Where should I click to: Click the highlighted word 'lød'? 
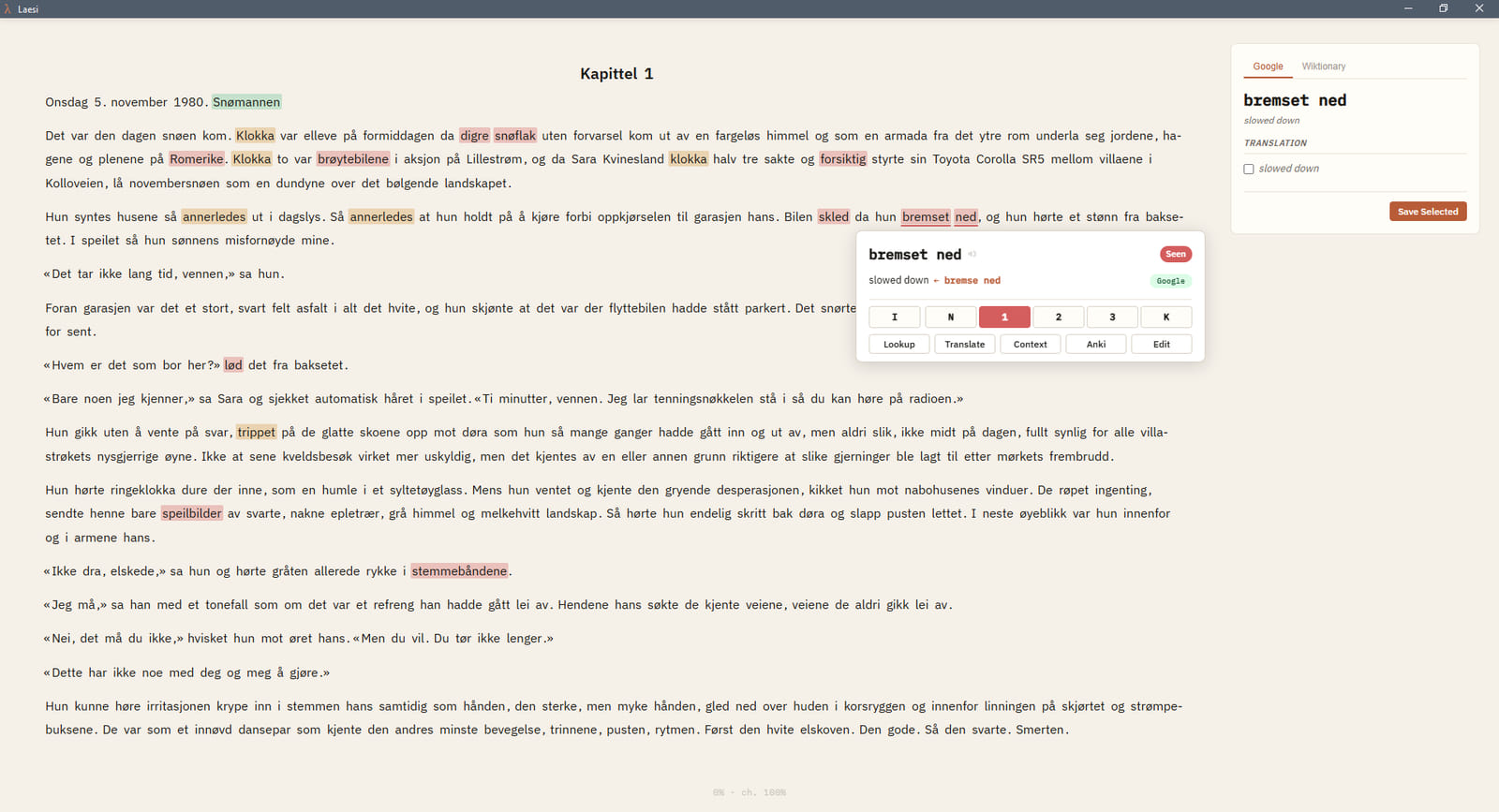coord(233,365)
